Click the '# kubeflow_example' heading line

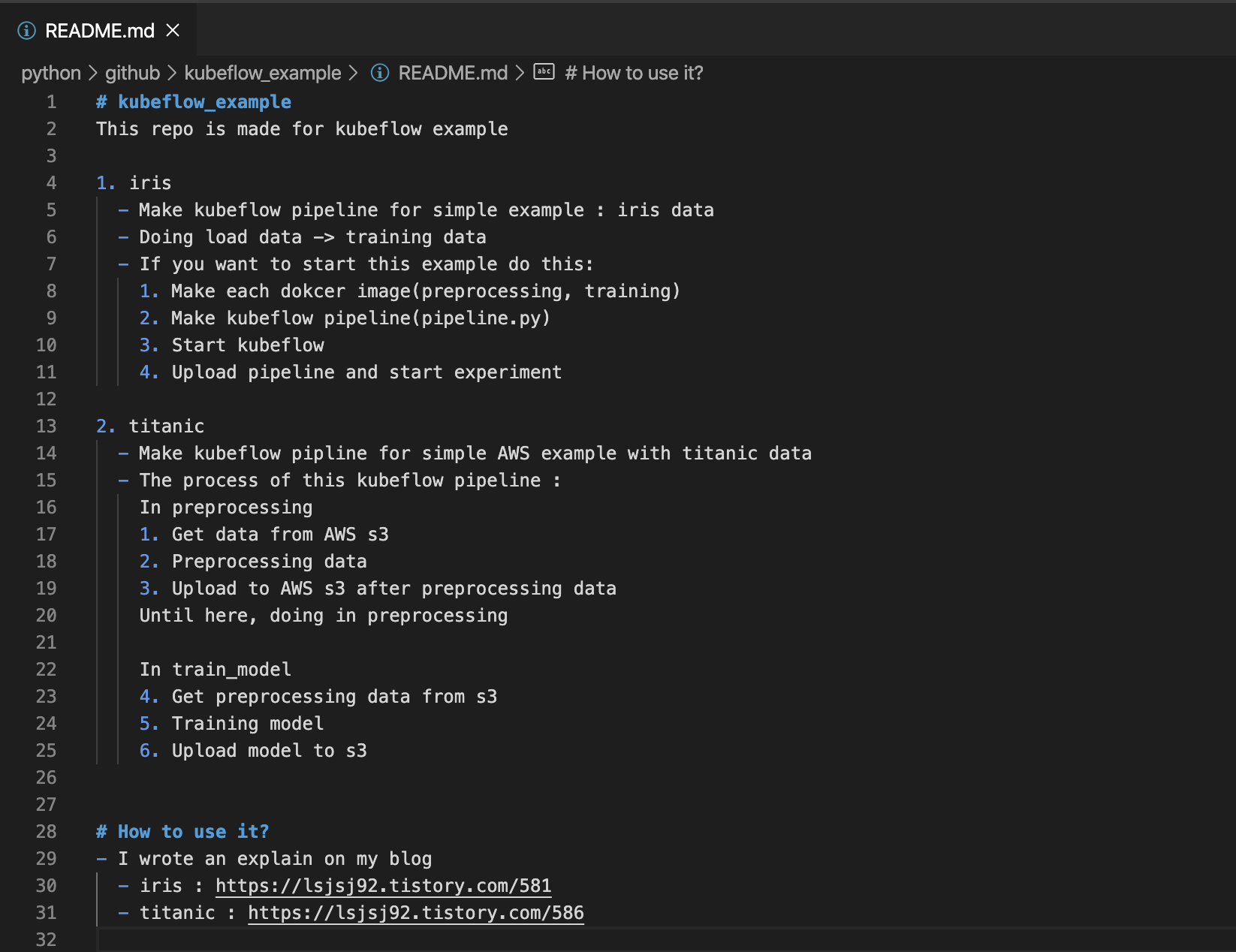tap(194, 102)
